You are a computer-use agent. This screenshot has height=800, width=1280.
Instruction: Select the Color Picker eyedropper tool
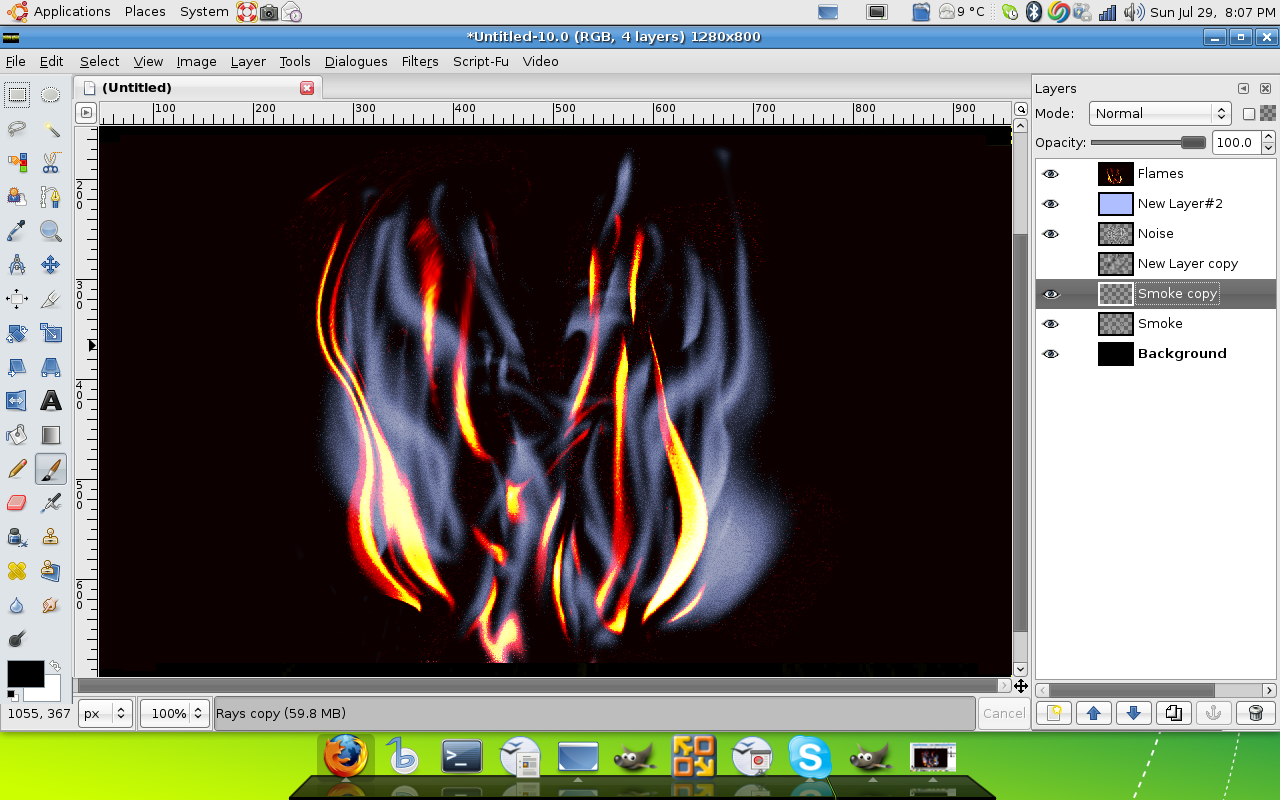click(x=17, y=231)
